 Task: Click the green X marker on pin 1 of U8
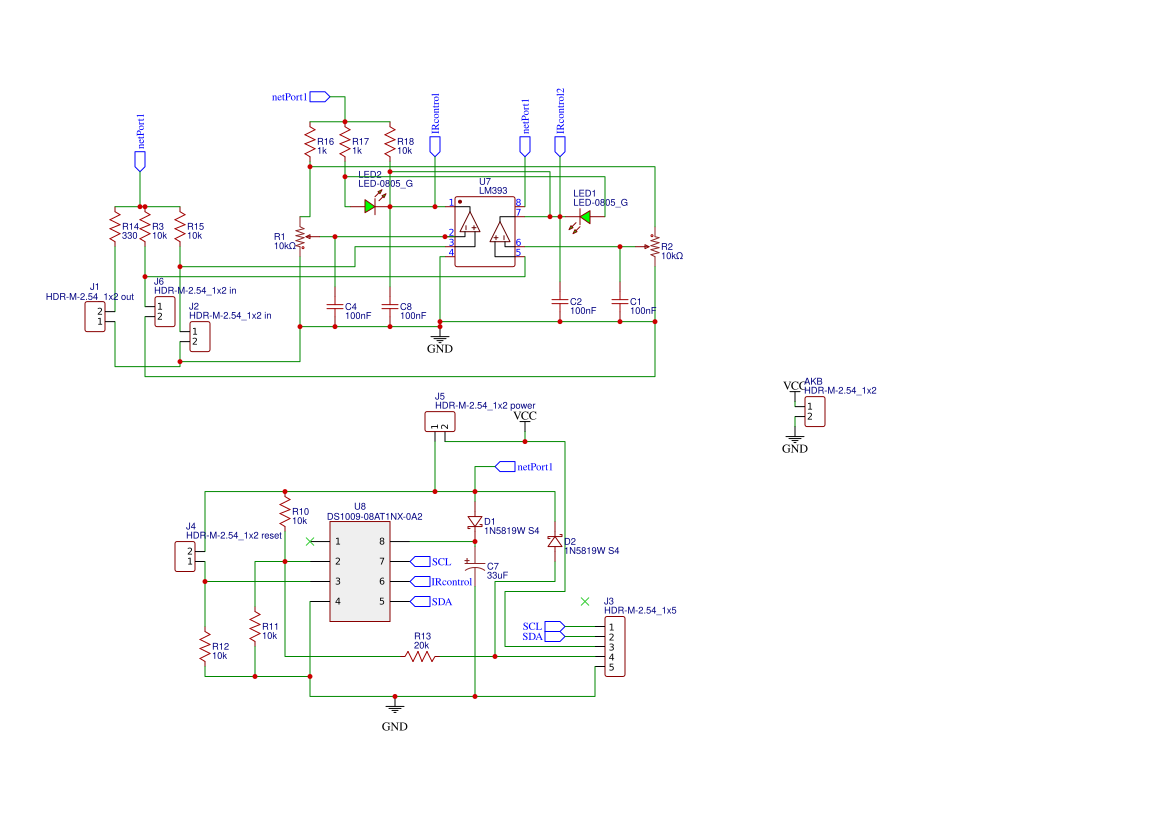pos(310,539)
